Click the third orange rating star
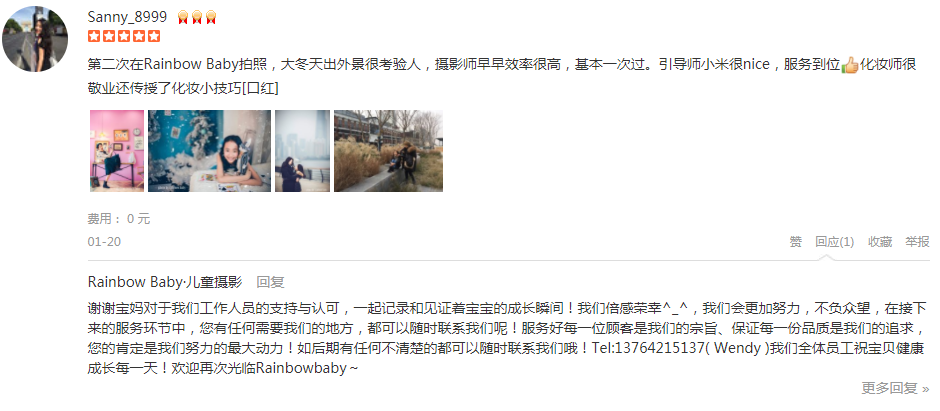This screenshot has height=411, width=940. click(124, 36)
